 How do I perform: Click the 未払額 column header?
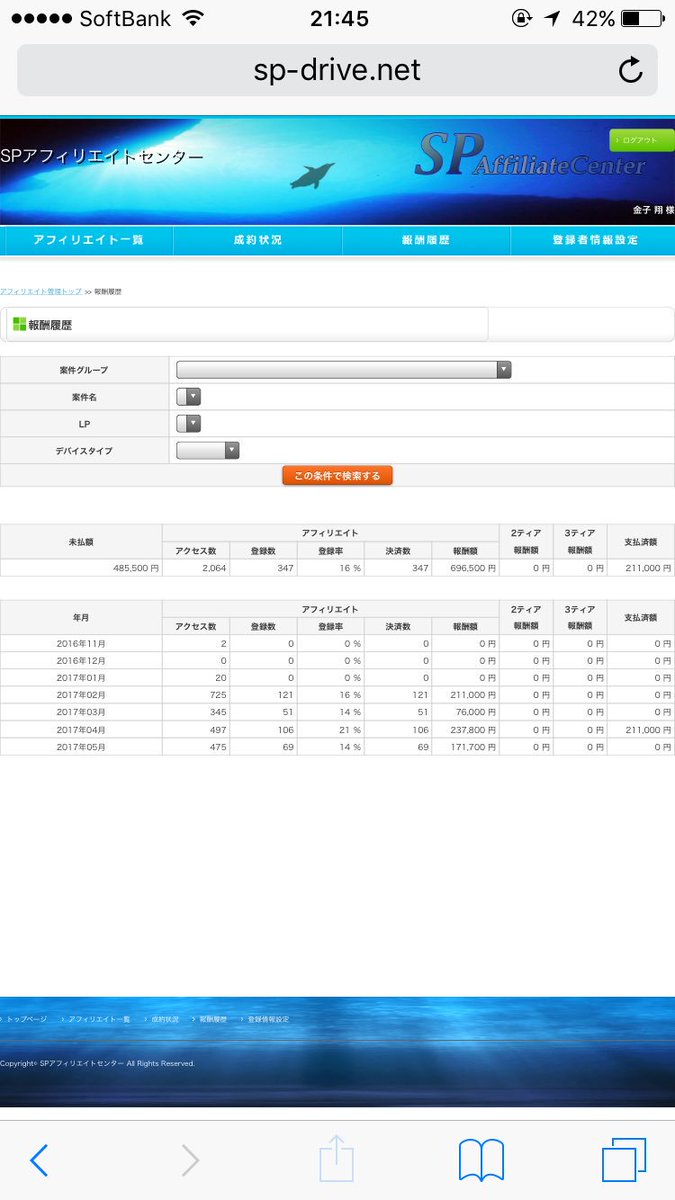(81, 541)
